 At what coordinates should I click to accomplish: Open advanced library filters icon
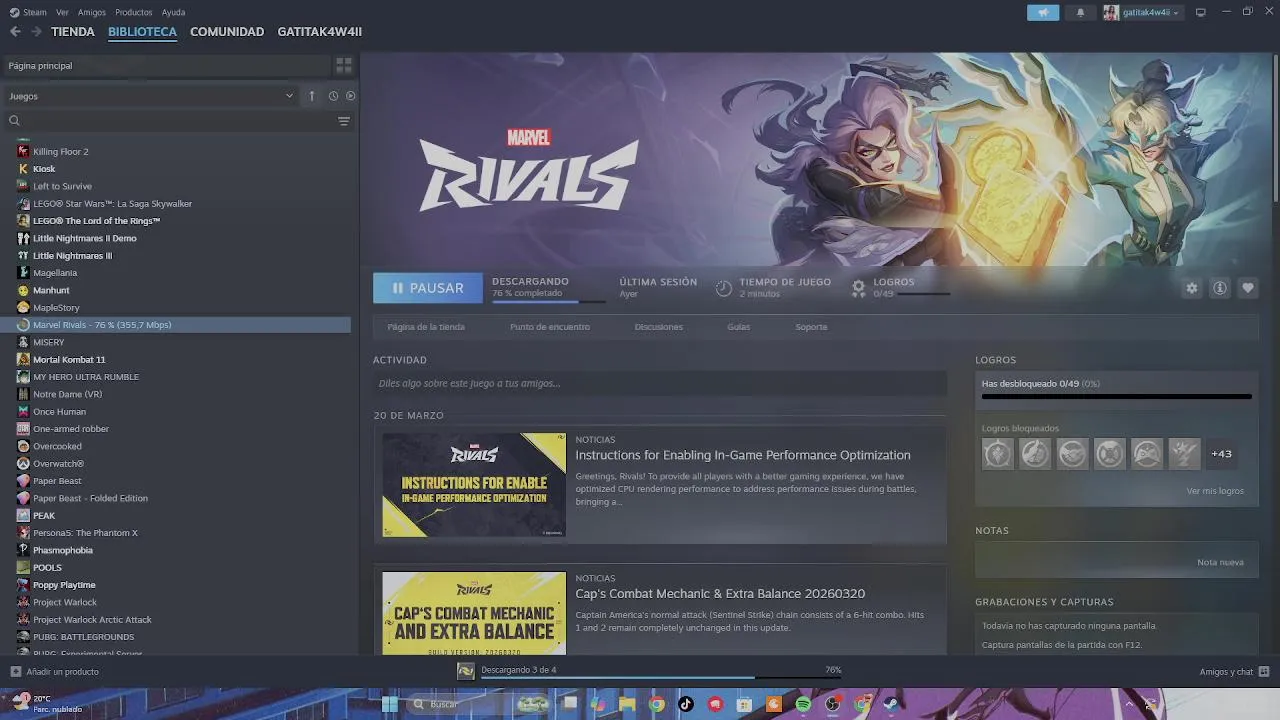pos(343,121)
